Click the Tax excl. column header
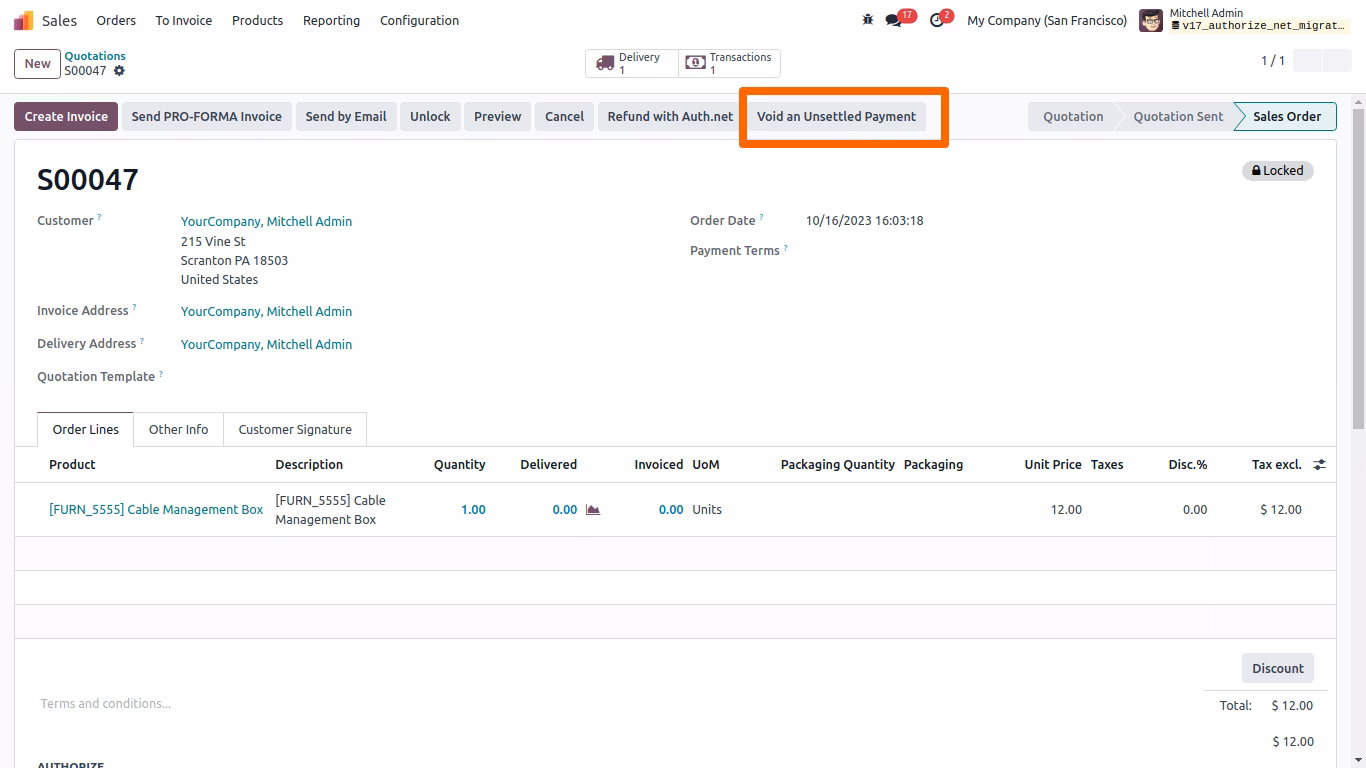Viewport: 1366px width, 768px height. (x=1276, y=465)
